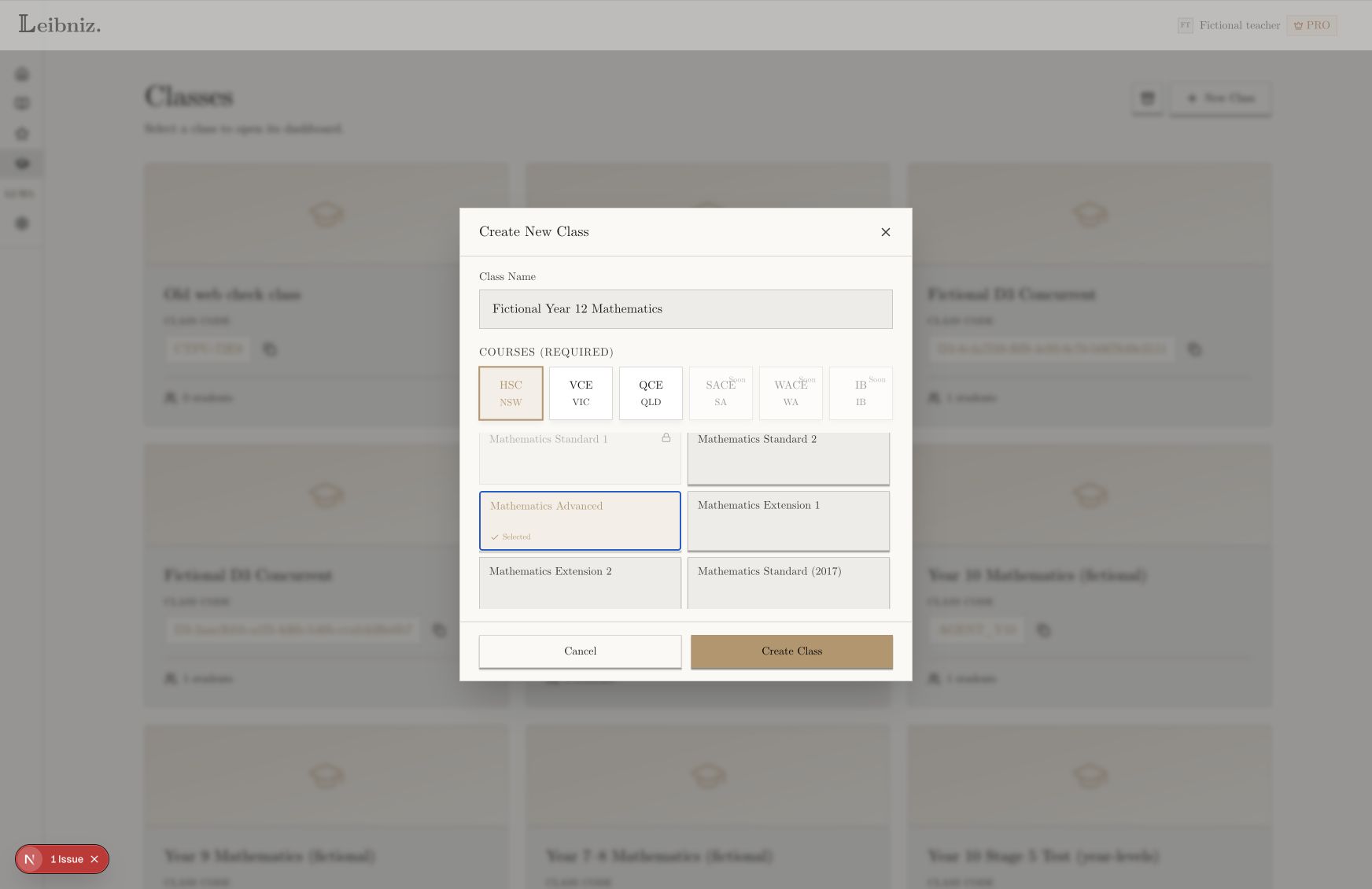
Task: Click the COURSES (REQUIRED) label
Action: 546,352
